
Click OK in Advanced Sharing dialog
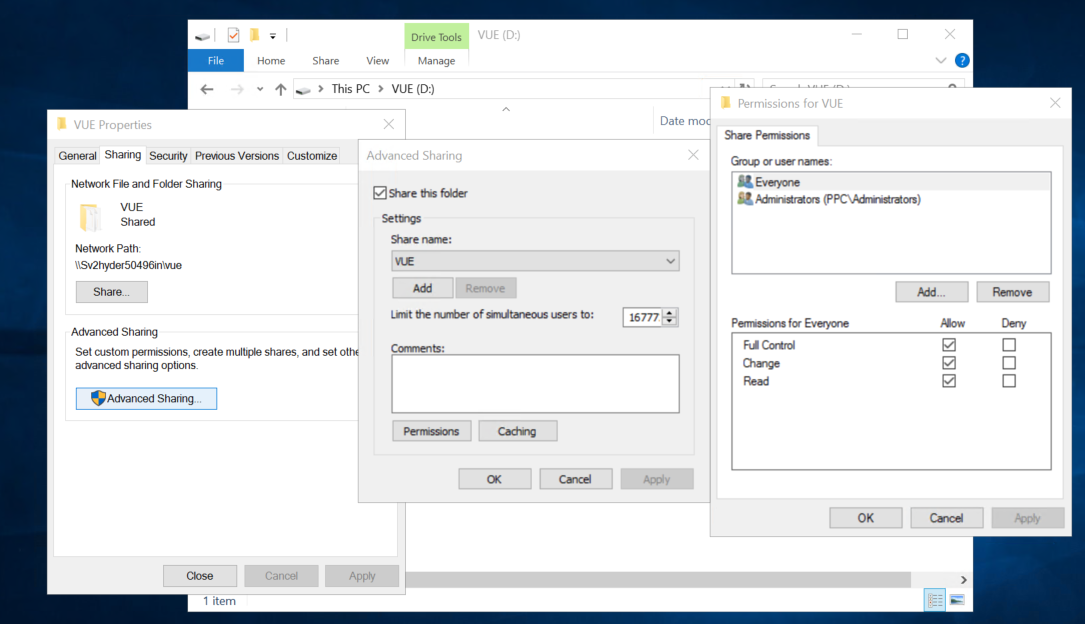point(494,479)
